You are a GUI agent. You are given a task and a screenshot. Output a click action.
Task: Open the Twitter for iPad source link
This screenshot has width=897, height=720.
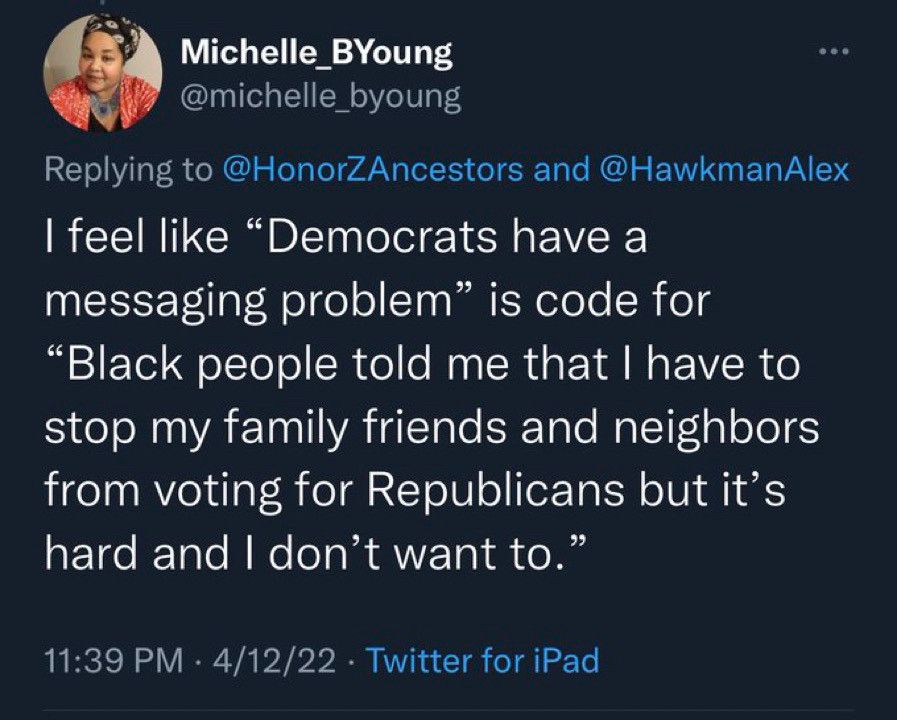483,660
